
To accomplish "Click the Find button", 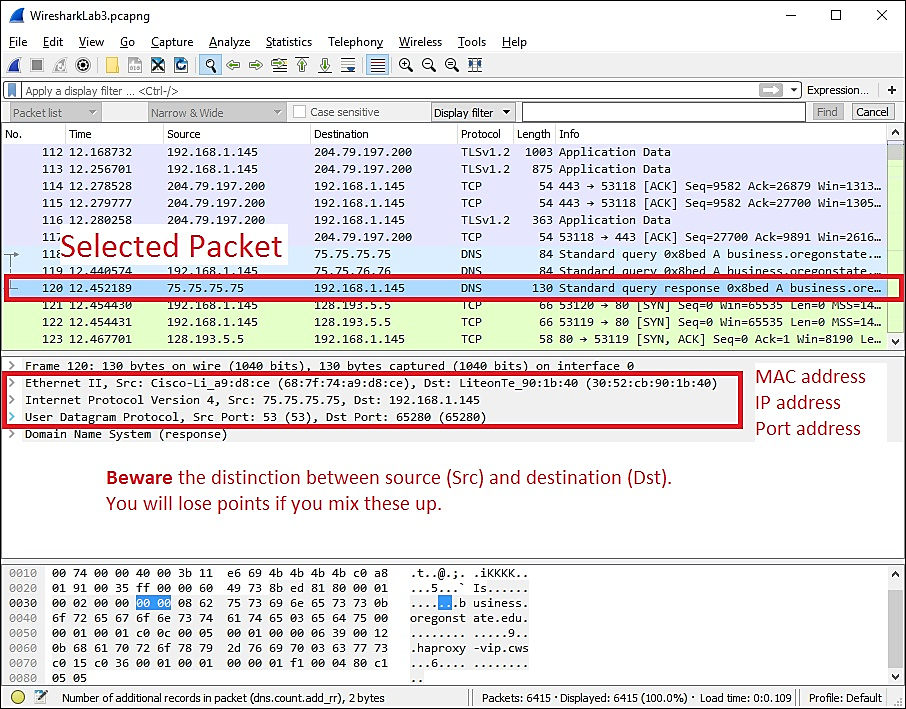I will pos(827,112).
